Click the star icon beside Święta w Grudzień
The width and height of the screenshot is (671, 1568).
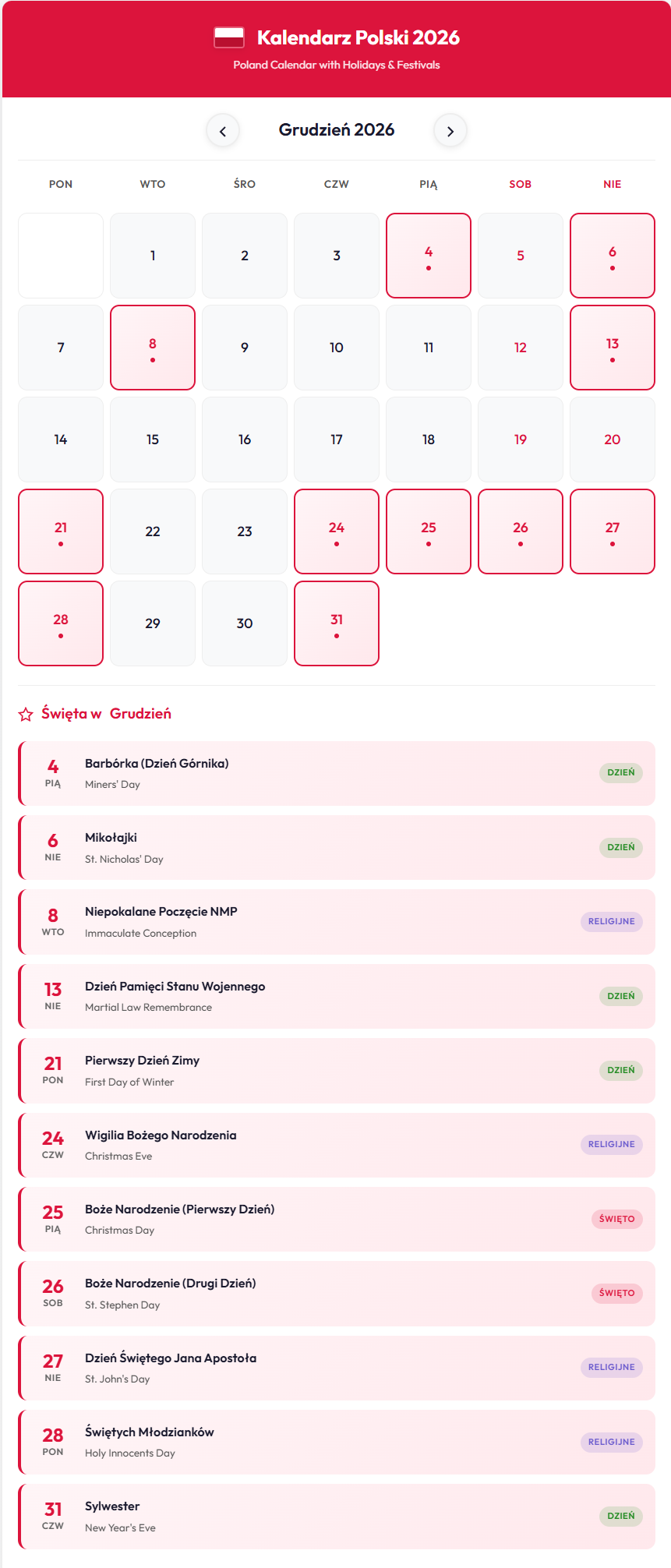click(x=26, y=714)
